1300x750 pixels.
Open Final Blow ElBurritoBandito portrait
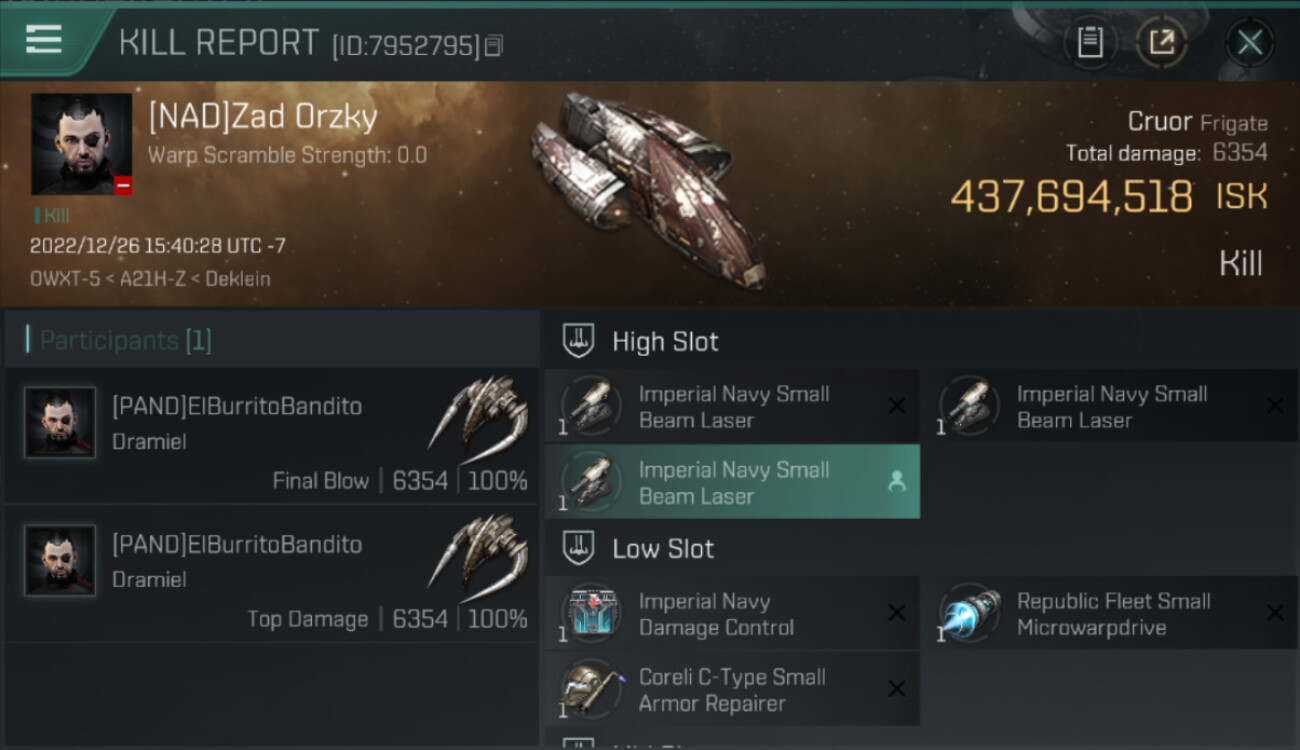[x=60, y=422]
